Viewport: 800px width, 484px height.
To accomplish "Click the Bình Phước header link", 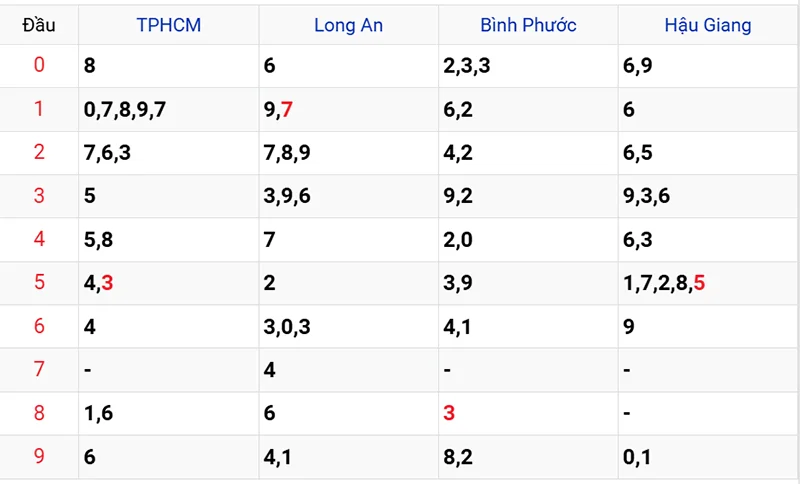I will click(528, 25).
